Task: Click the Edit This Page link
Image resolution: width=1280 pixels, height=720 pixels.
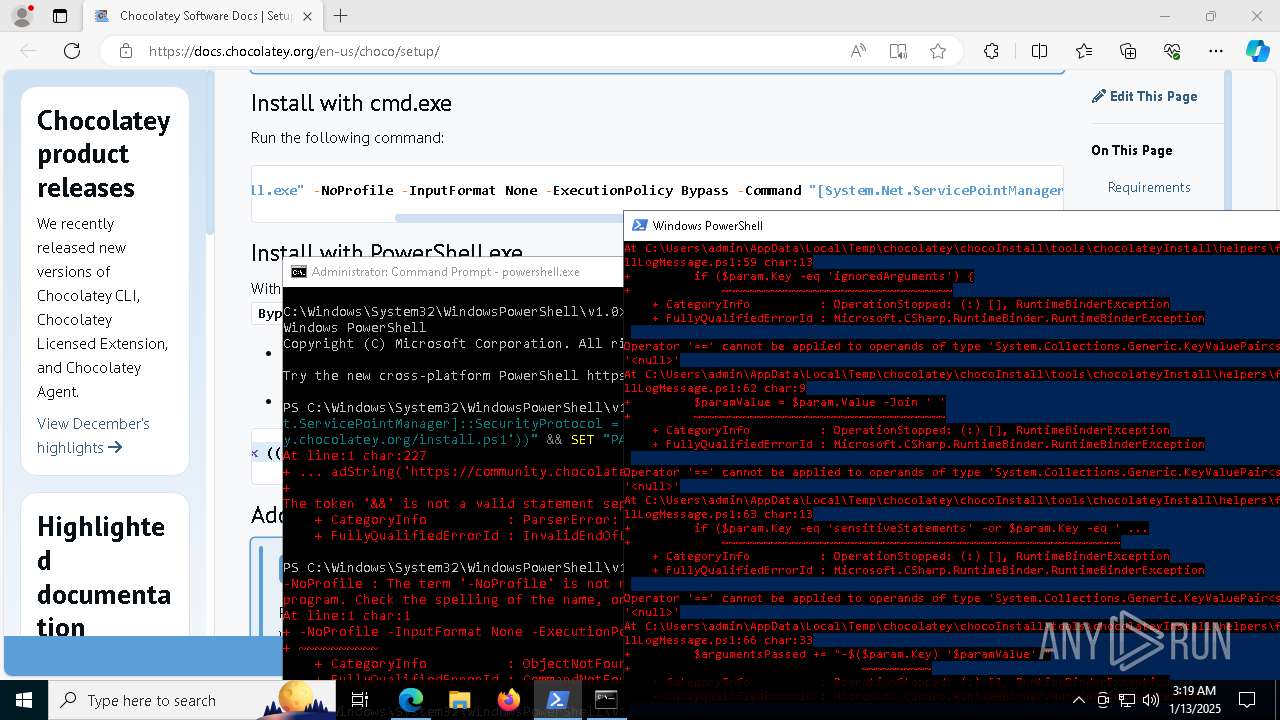Action: point(1145,96)
